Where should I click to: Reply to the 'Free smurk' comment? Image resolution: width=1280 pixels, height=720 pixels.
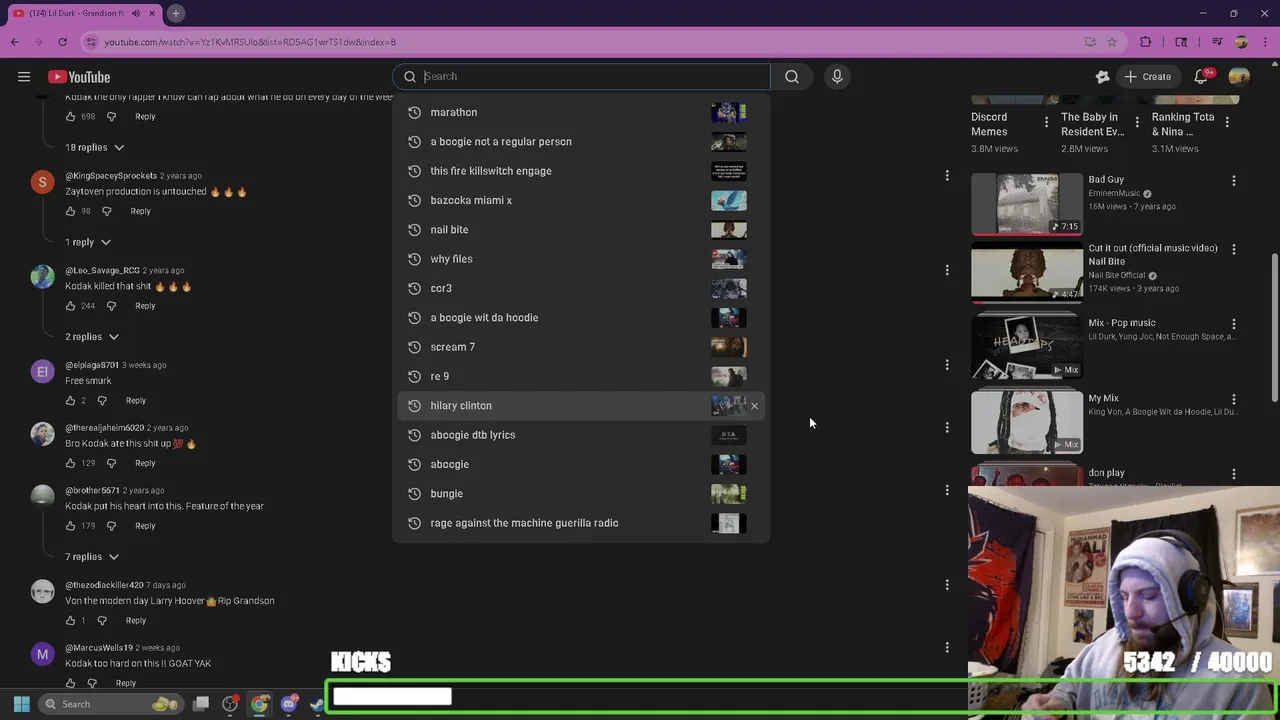tap(136, 400)
